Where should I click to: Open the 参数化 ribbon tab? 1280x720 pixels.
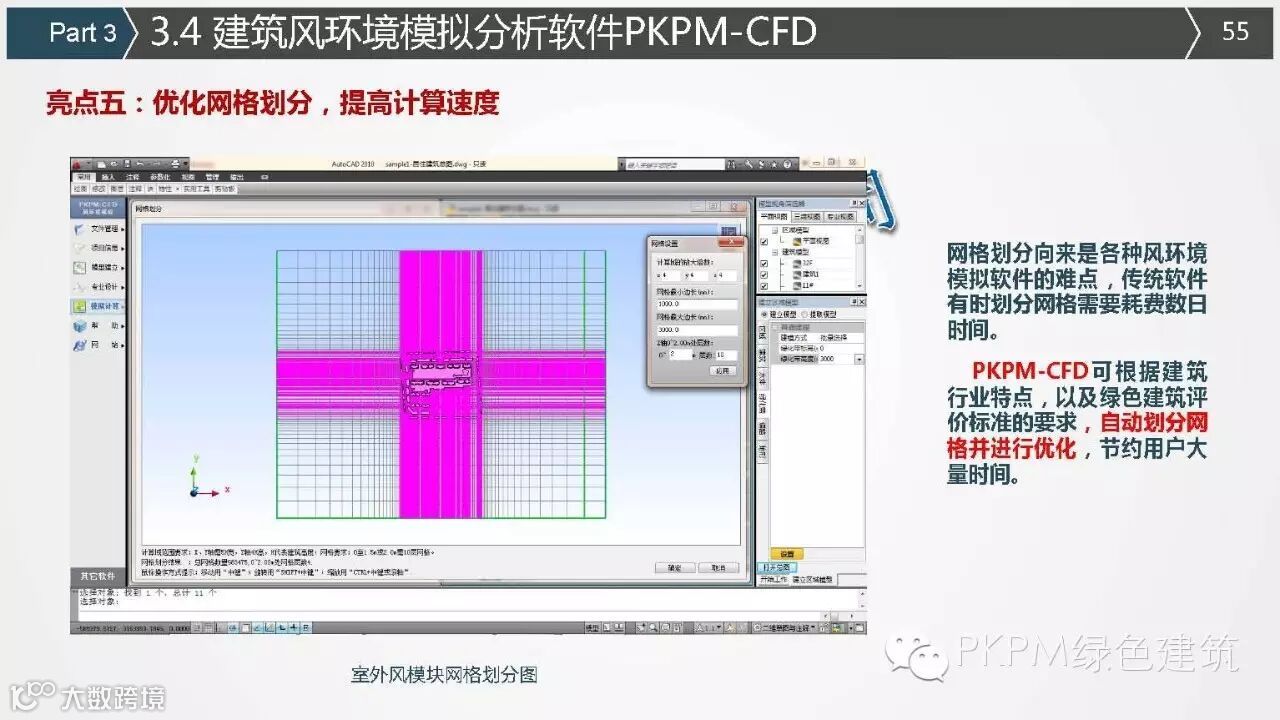click(160, 176)
